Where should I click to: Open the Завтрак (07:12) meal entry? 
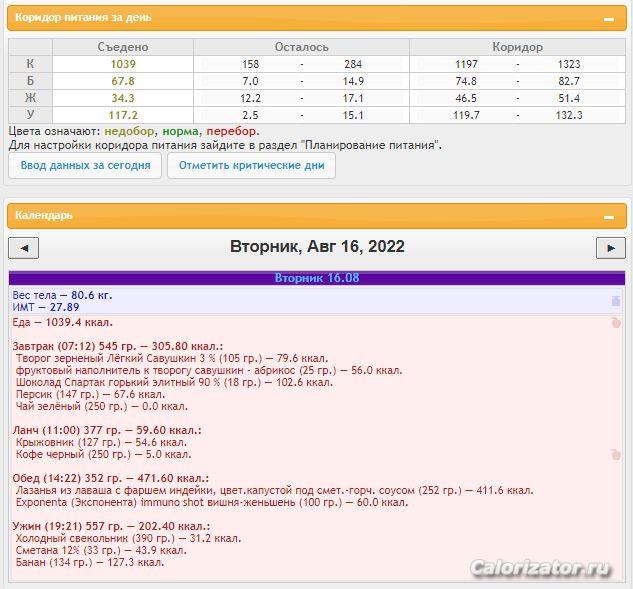click(x=117, y=345)
